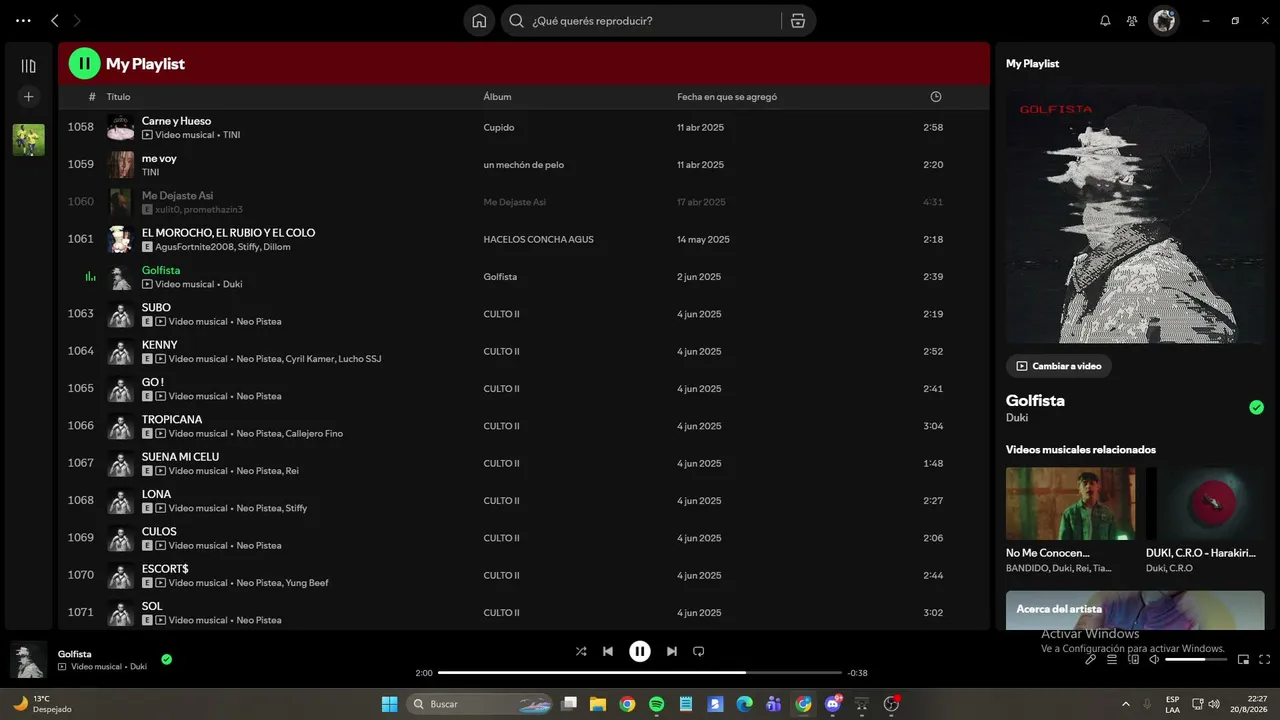The image size is (1280, 720).
Task: Toggle repeat mode
Action: pyautogui.click(x=699, y=651)
